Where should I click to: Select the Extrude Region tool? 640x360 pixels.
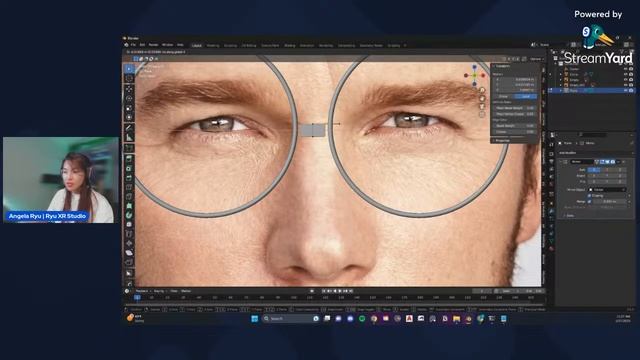click(129, 158)
